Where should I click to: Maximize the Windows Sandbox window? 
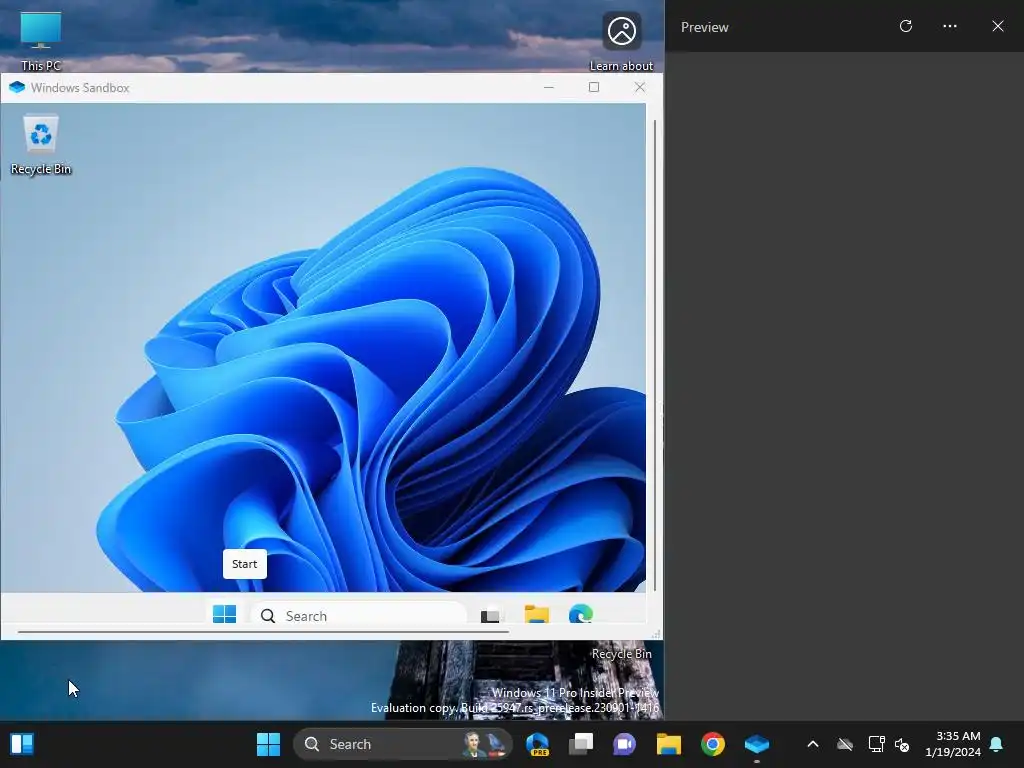click(x=594, y=87)
